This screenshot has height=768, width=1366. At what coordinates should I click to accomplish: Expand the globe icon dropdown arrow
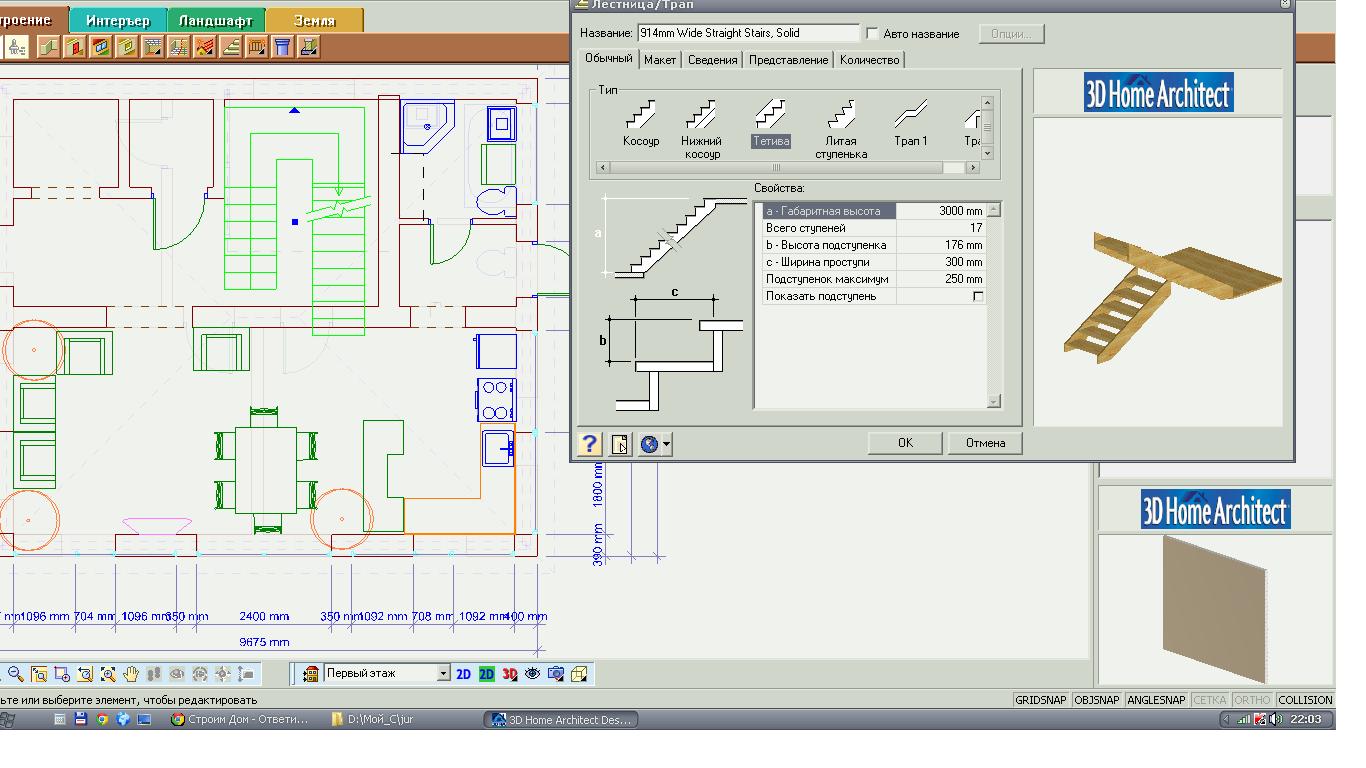(x=666, y=444)
